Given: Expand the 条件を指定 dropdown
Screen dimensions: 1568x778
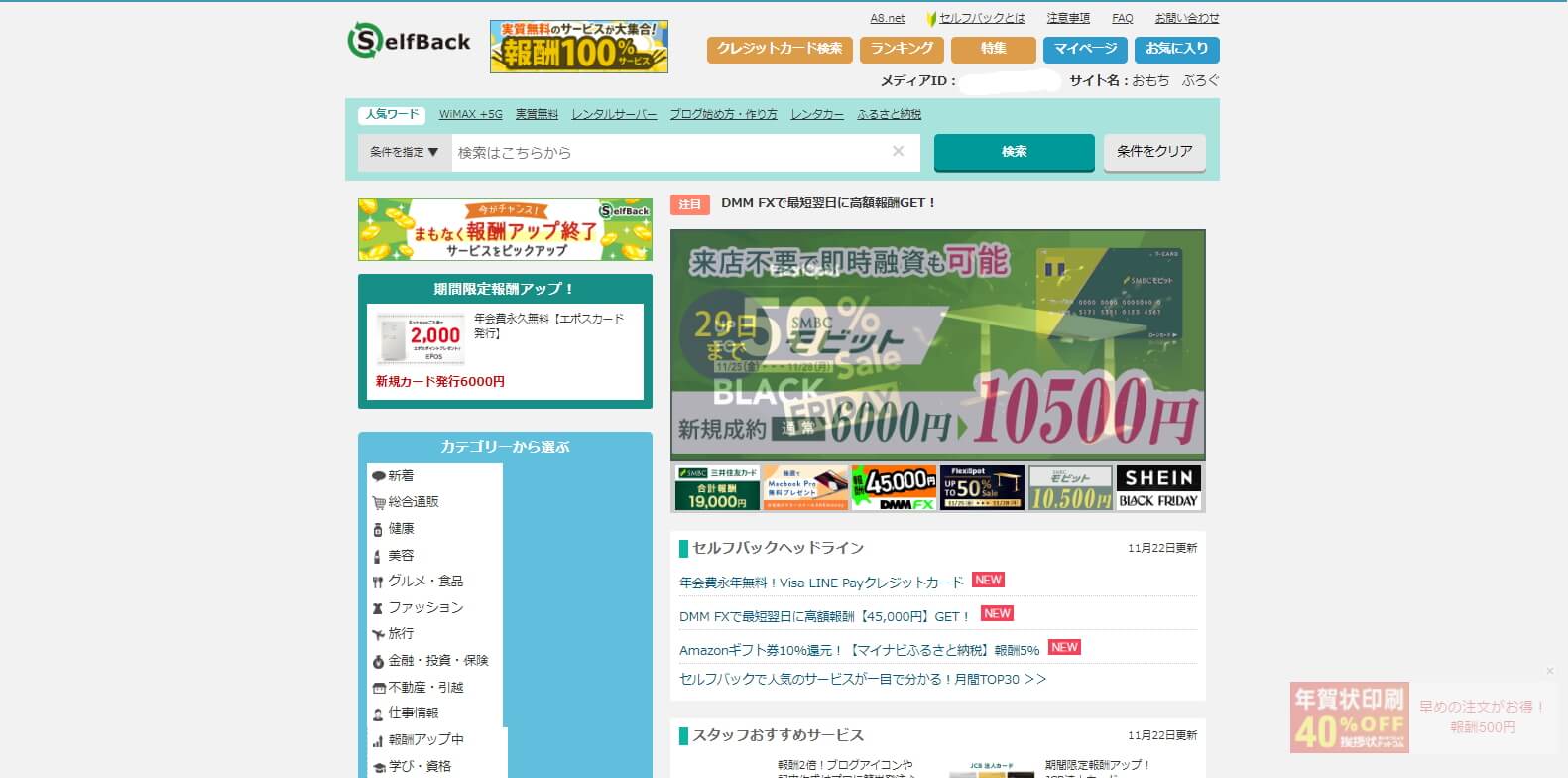Looking at the screenshot, I should coord(405,152).
